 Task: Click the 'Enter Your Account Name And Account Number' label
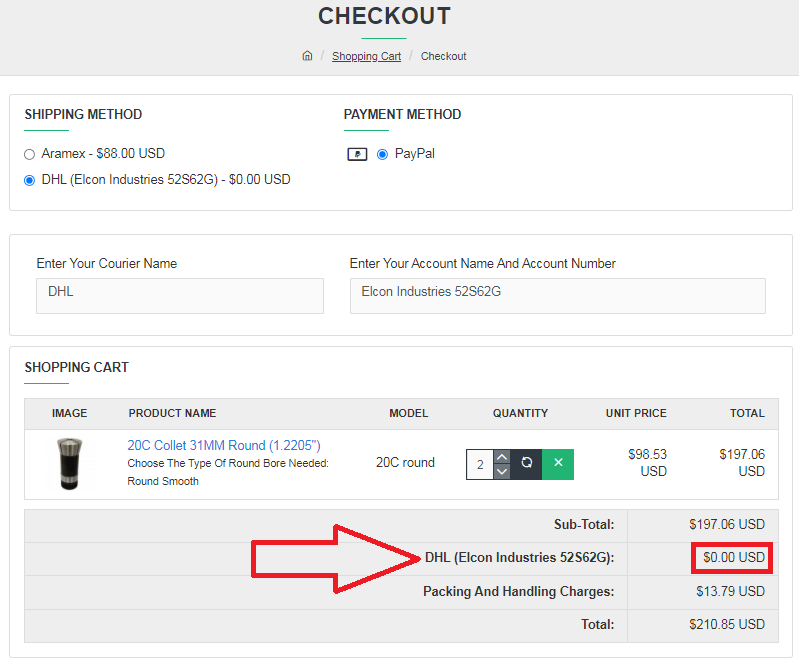click(483, 263)
